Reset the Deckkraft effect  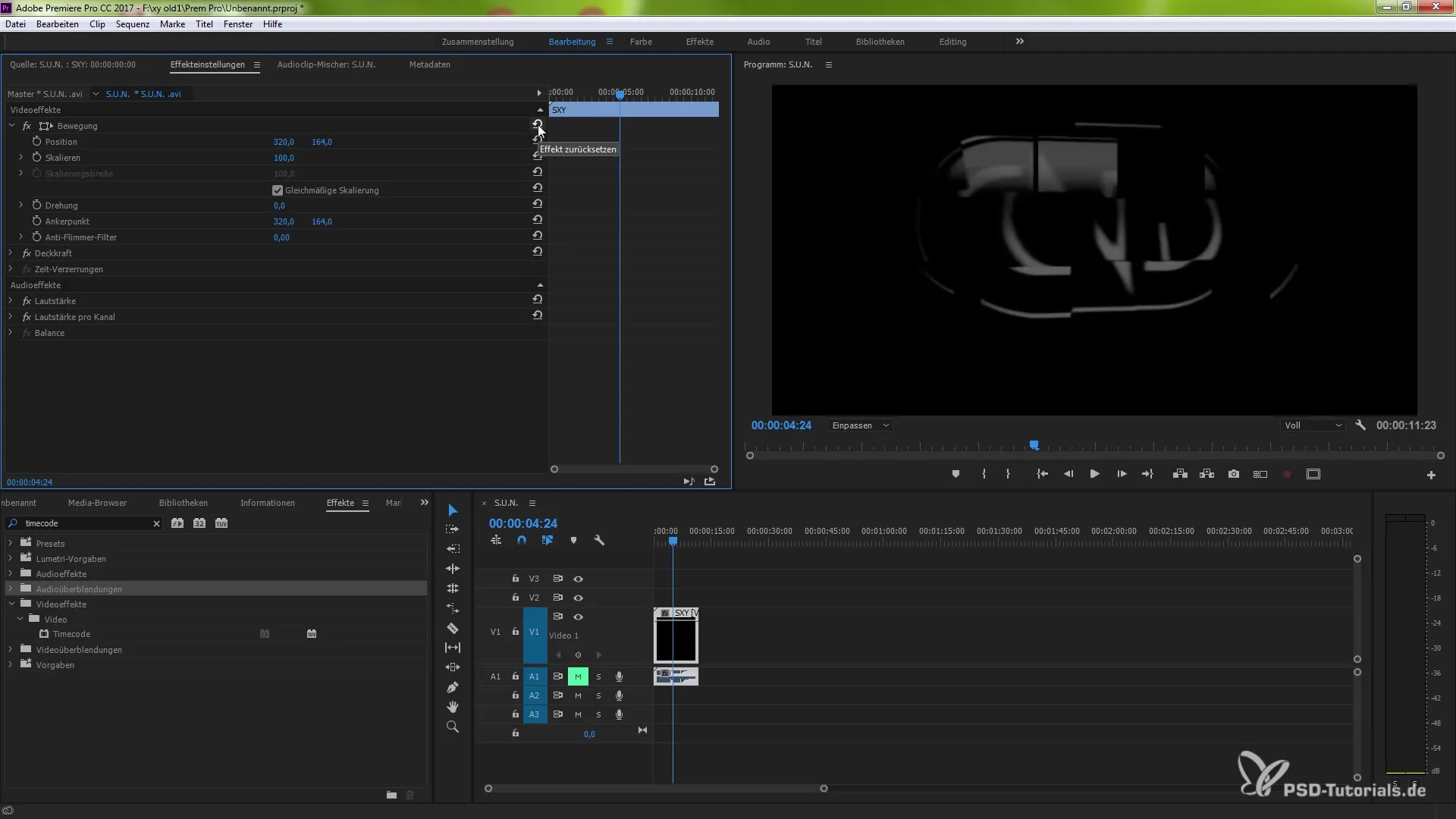[537, 252]
